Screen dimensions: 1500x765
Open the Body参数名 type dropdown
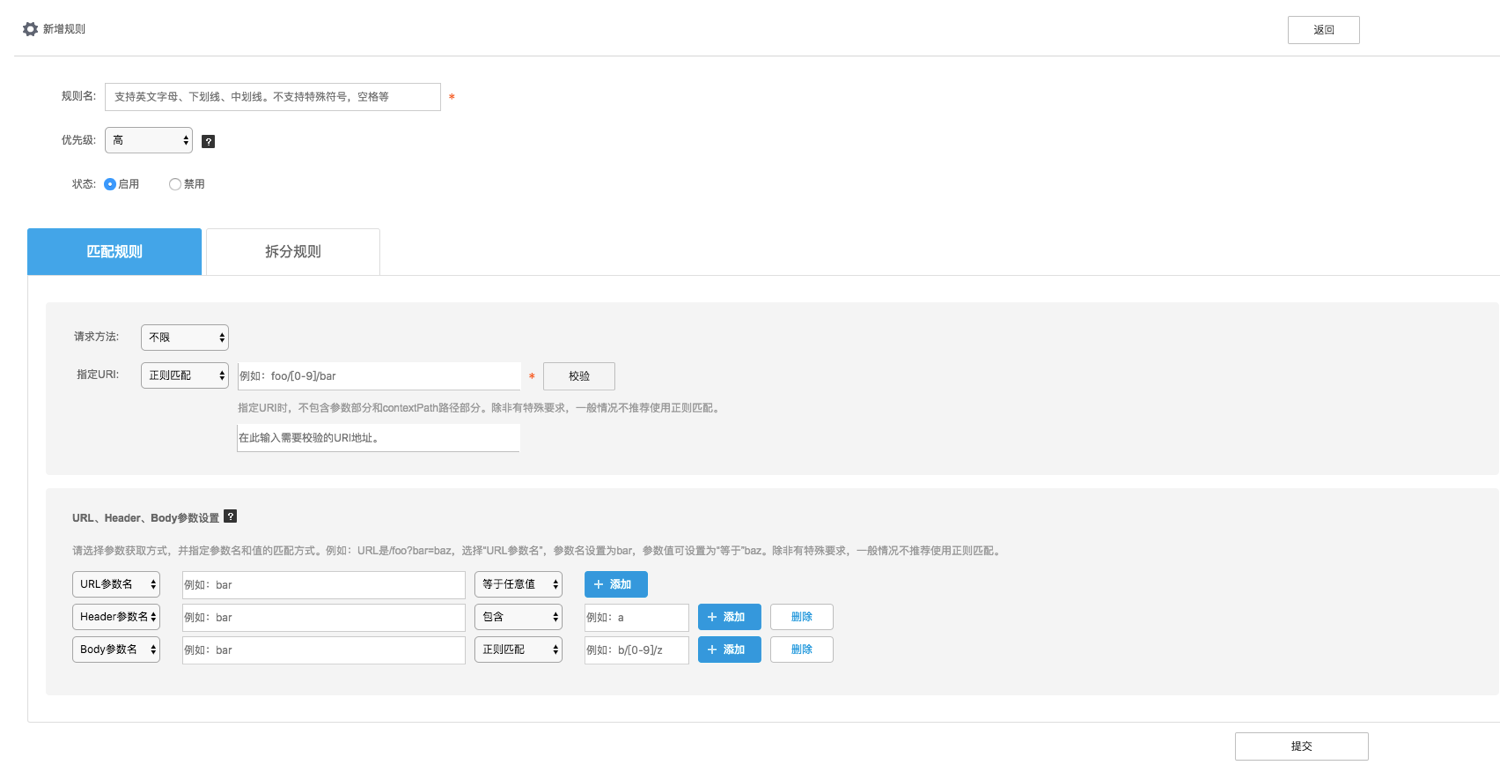pyautogui.click(x=116, y=649)
